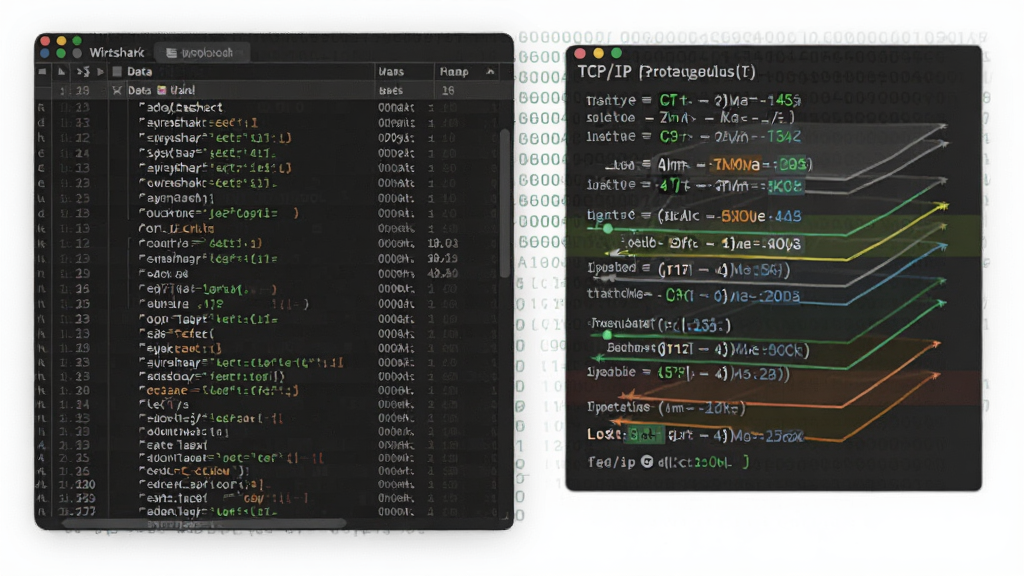Click the stop square icon in Wirtshark toolbar
The height and width of the screenshot is (576, 1024).
pyautogui.click(x=42, y=71)
